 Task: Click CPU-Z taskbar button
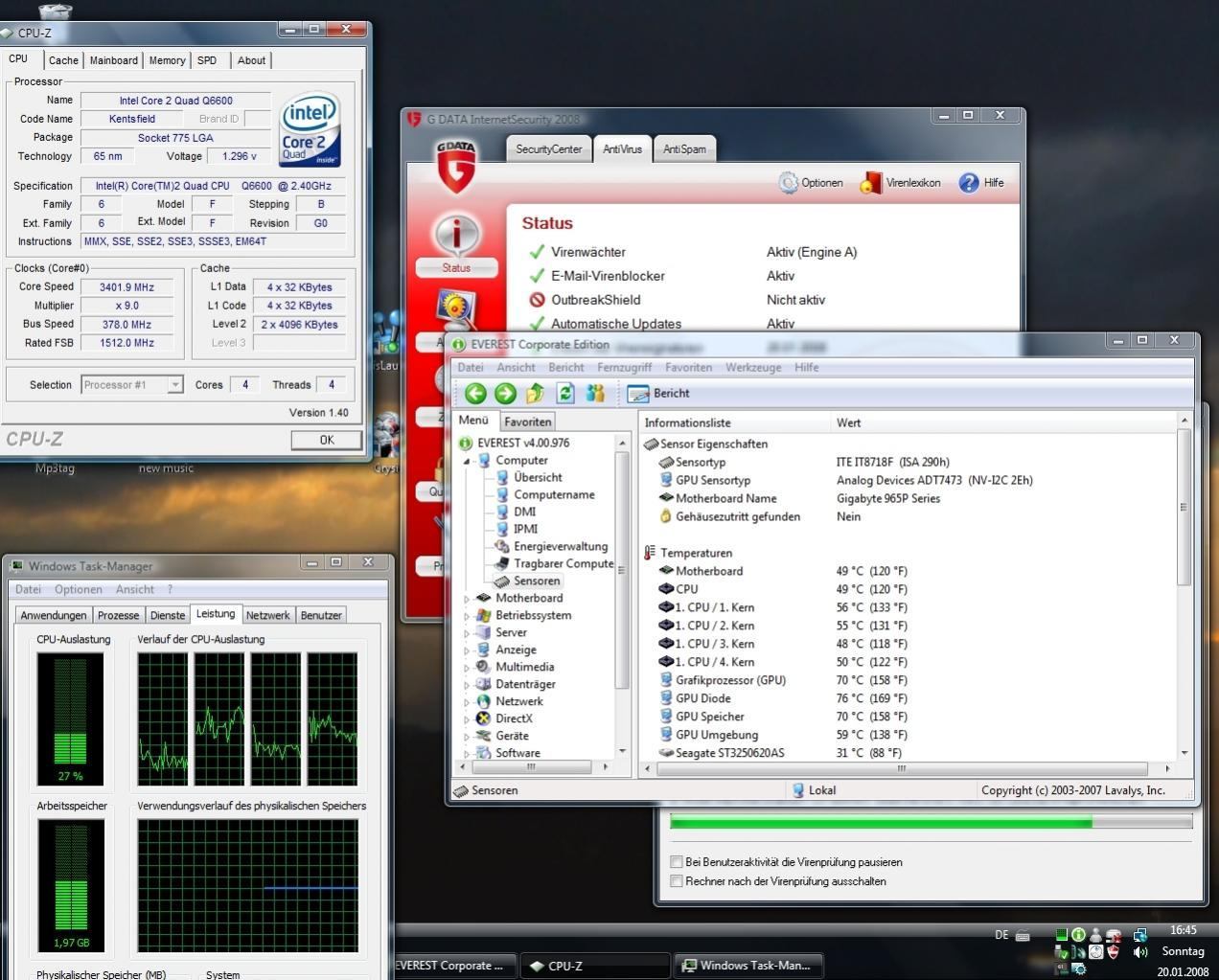click(x=595, y=966)
